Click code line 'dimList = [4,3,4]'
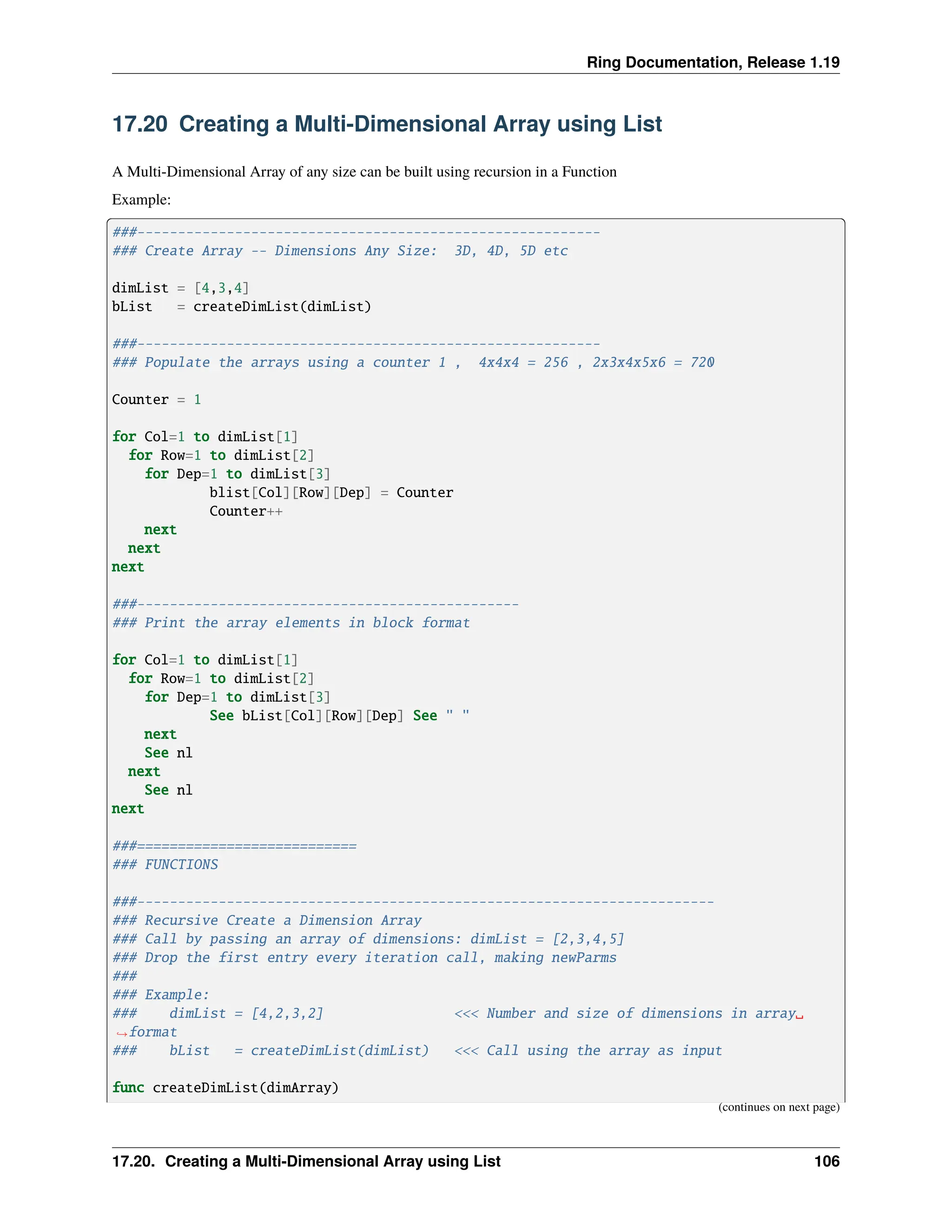The height and width of the screenshot is (1232, 952). pos(180,288)
